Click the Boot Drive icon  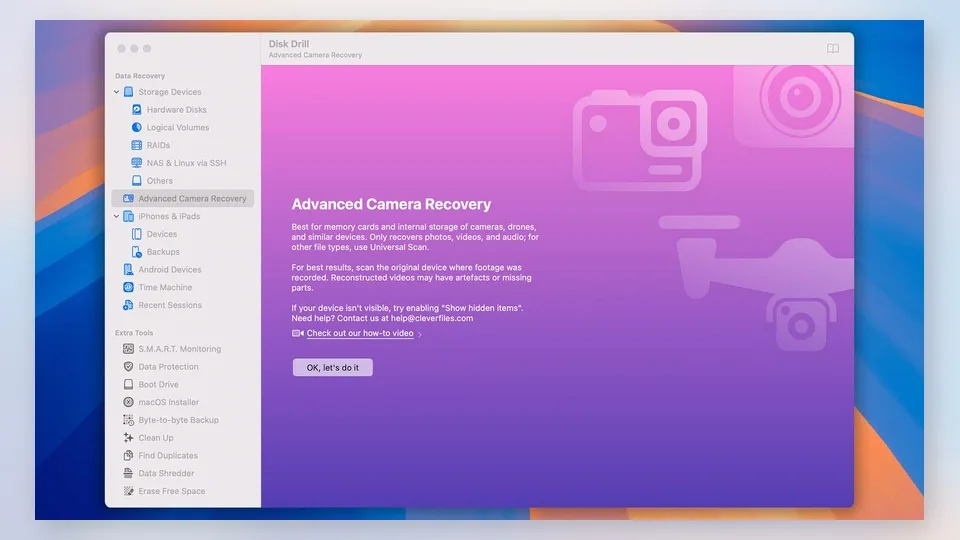coord(129,384)
